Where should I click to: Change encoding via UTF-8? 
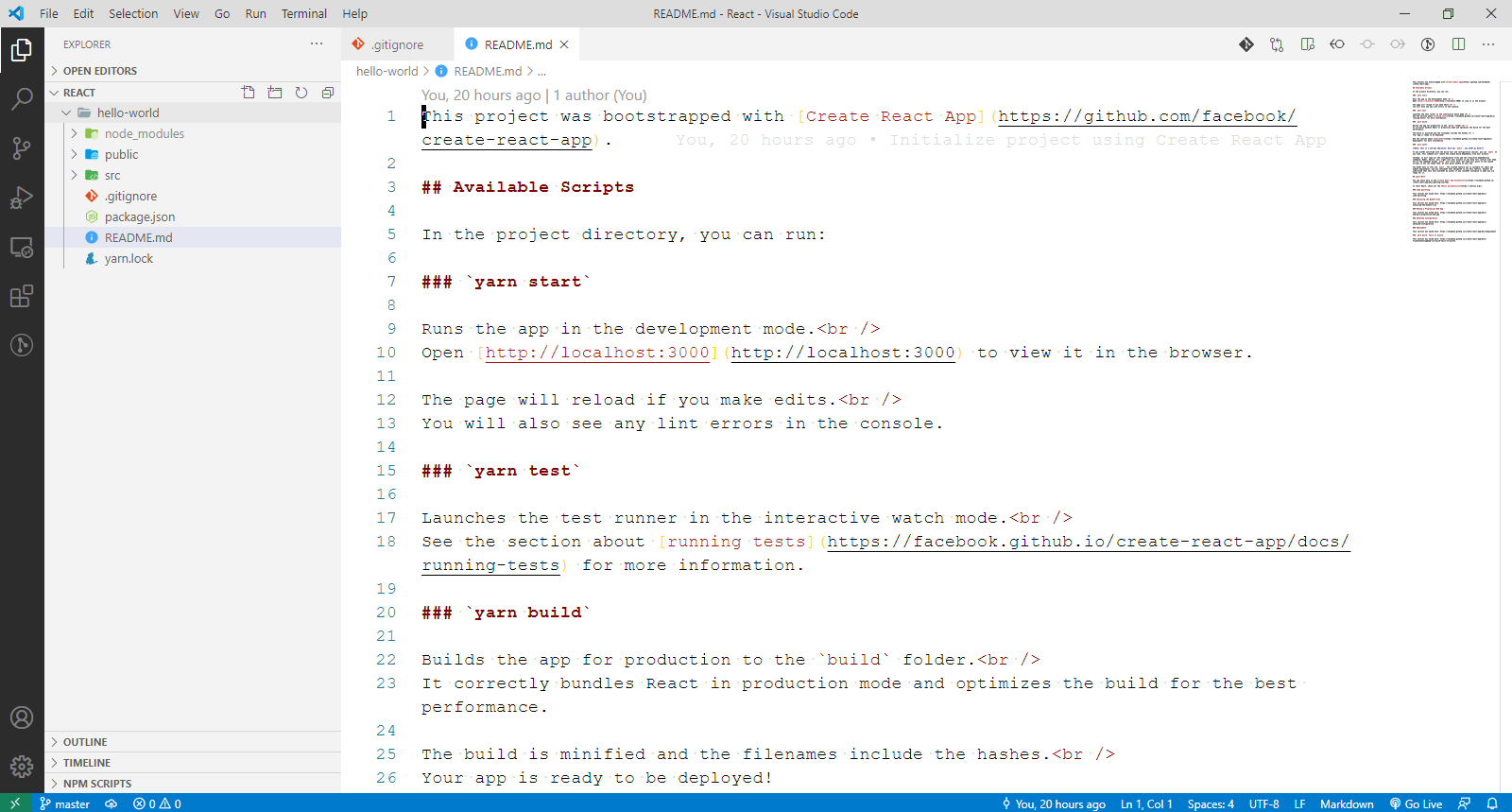click(x=1263, y=803)
